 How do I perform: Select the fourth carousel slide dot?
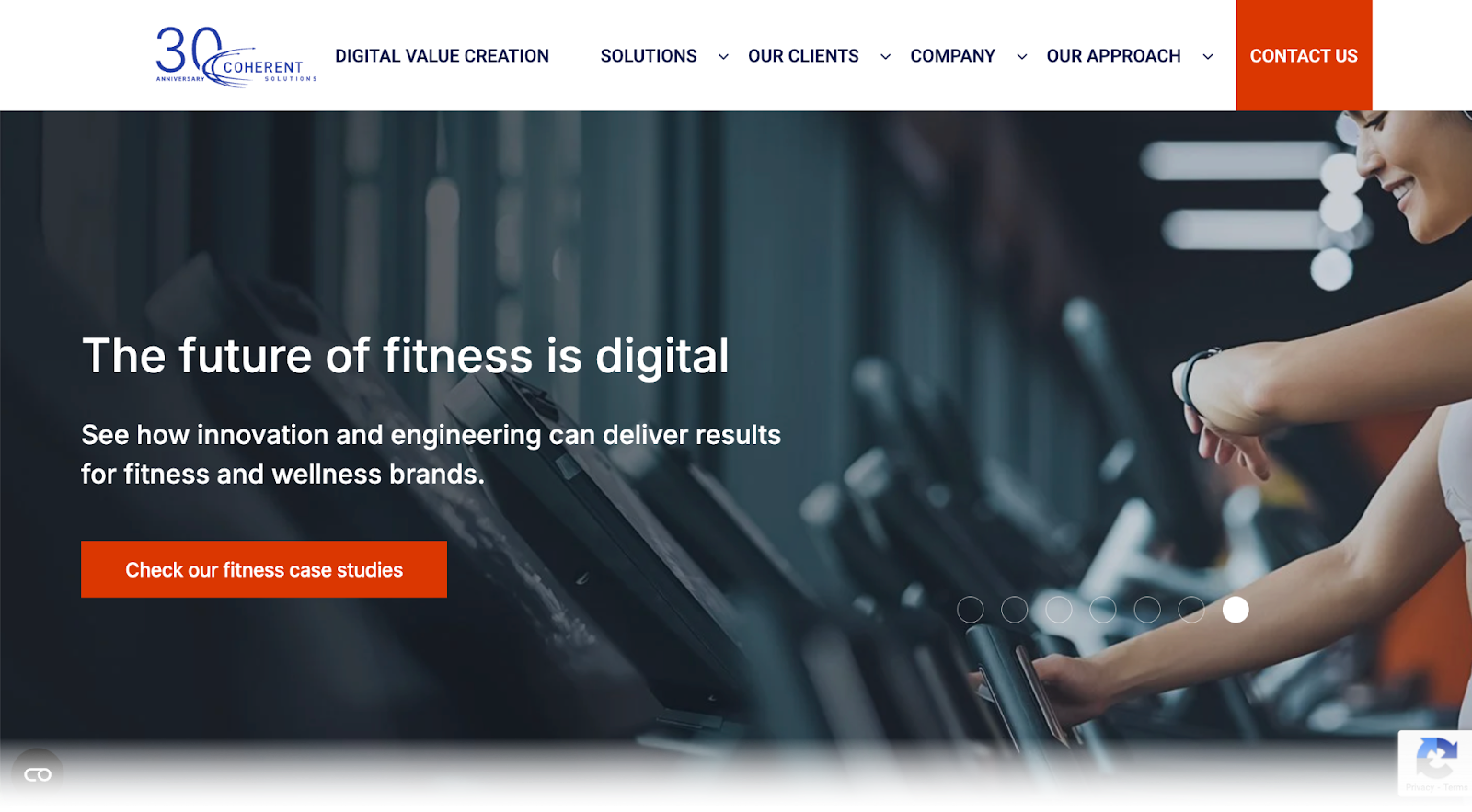1103,610
